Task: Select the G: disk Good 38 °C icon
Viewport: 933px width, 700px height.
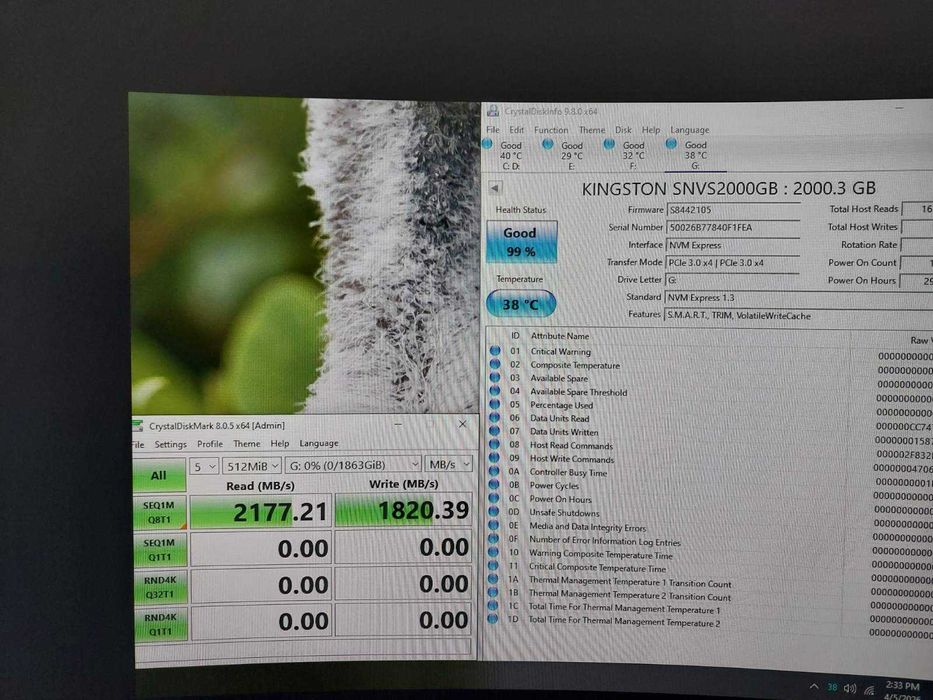Action: coord(671,143)
